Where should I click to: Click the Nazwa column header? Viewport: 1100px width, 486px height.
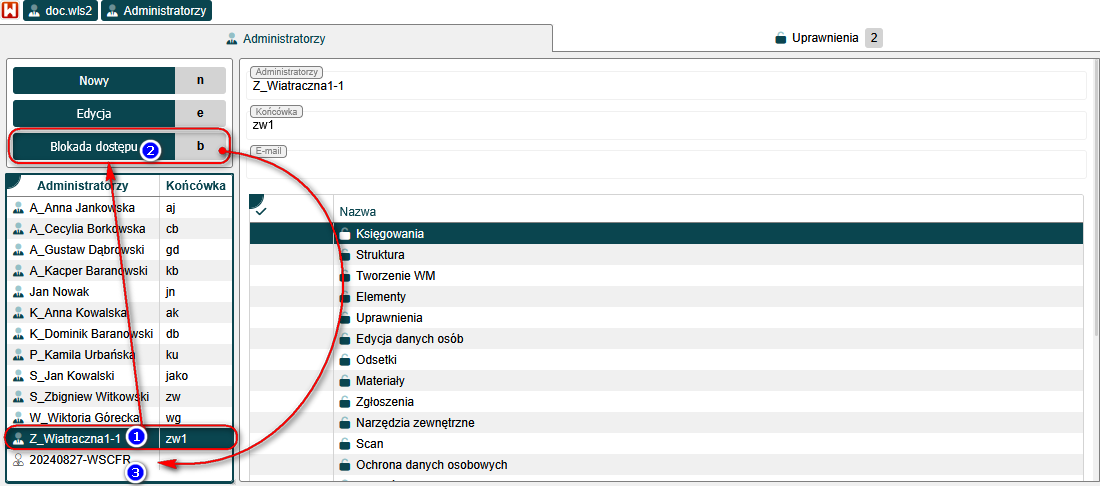point(710,211)
